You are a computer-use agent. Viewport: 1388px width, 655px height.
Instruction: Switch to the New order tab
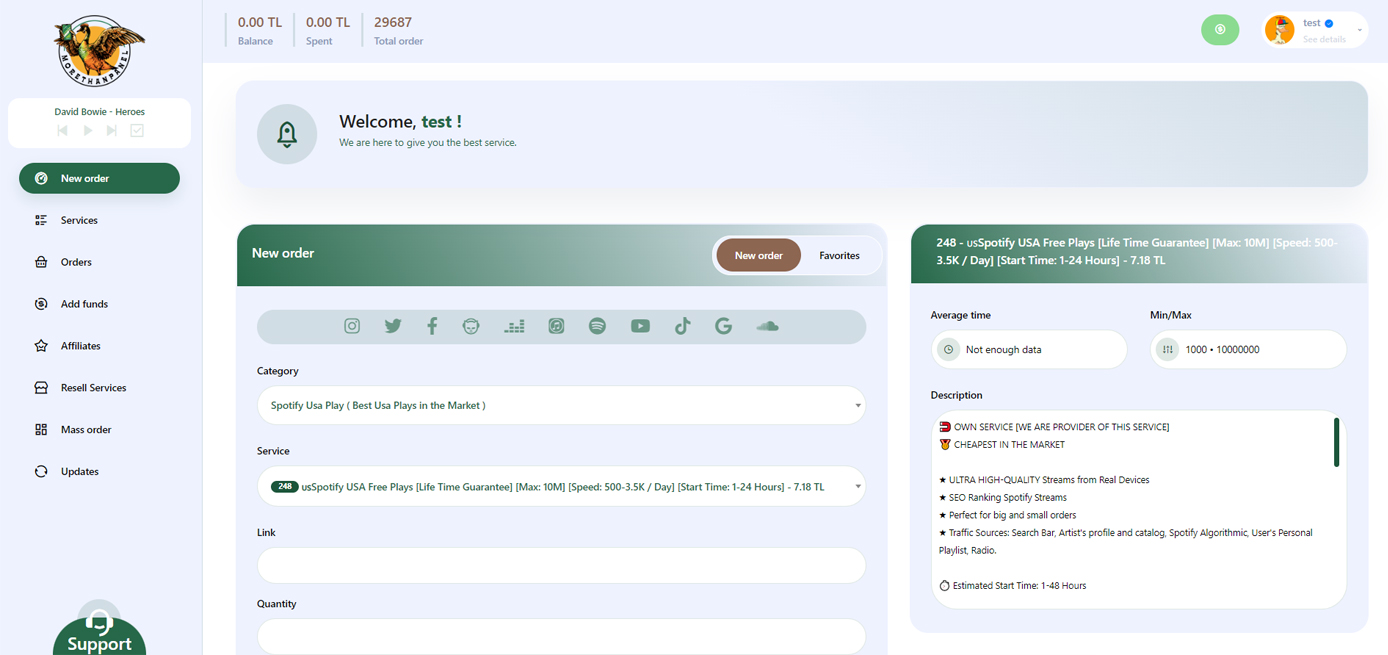pyautogui.click(x=758, y=256)
